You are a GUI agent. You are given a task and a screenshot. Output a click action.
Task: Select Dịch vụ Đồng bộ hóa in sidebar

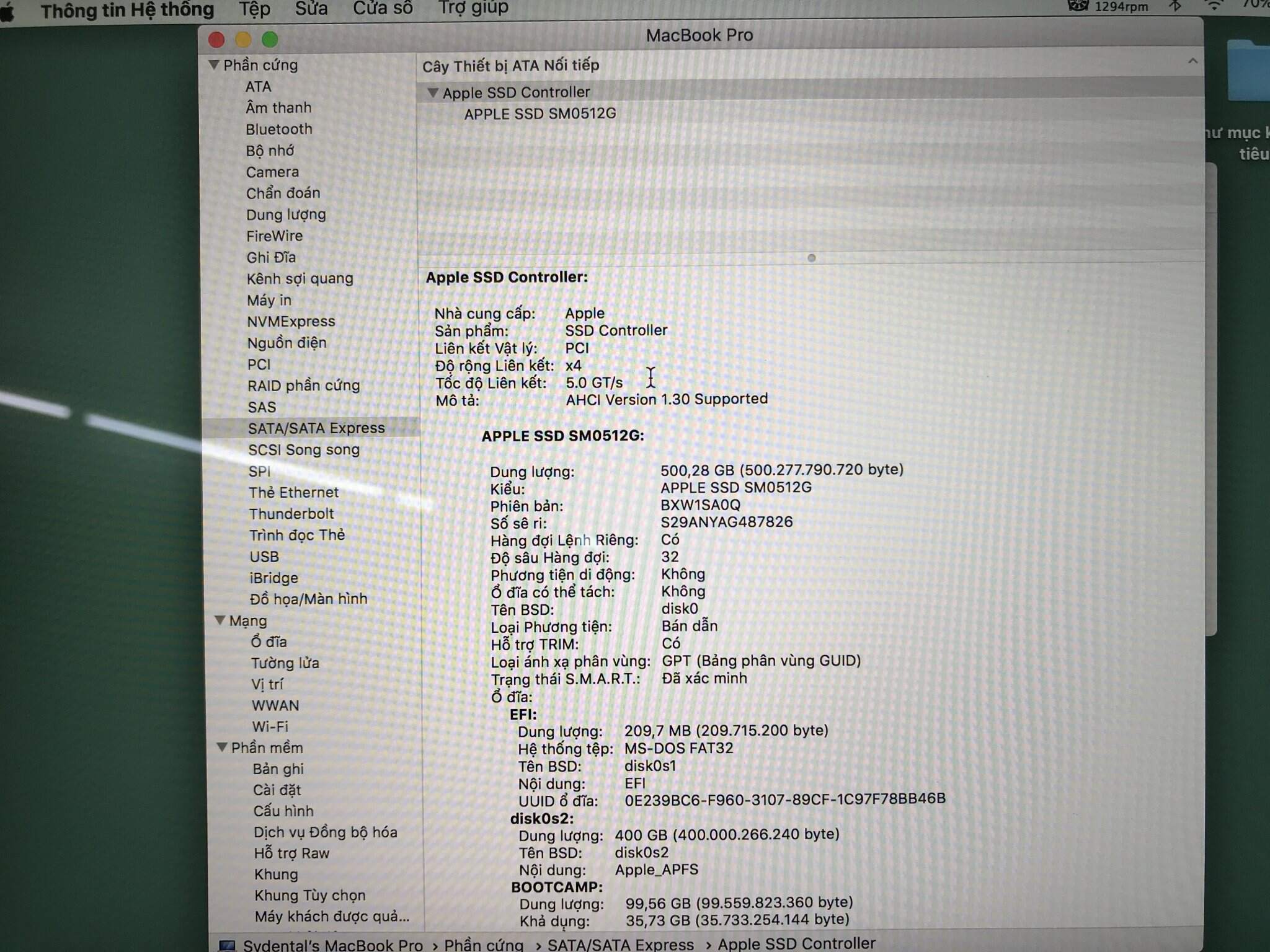click(x=325, y=832)
